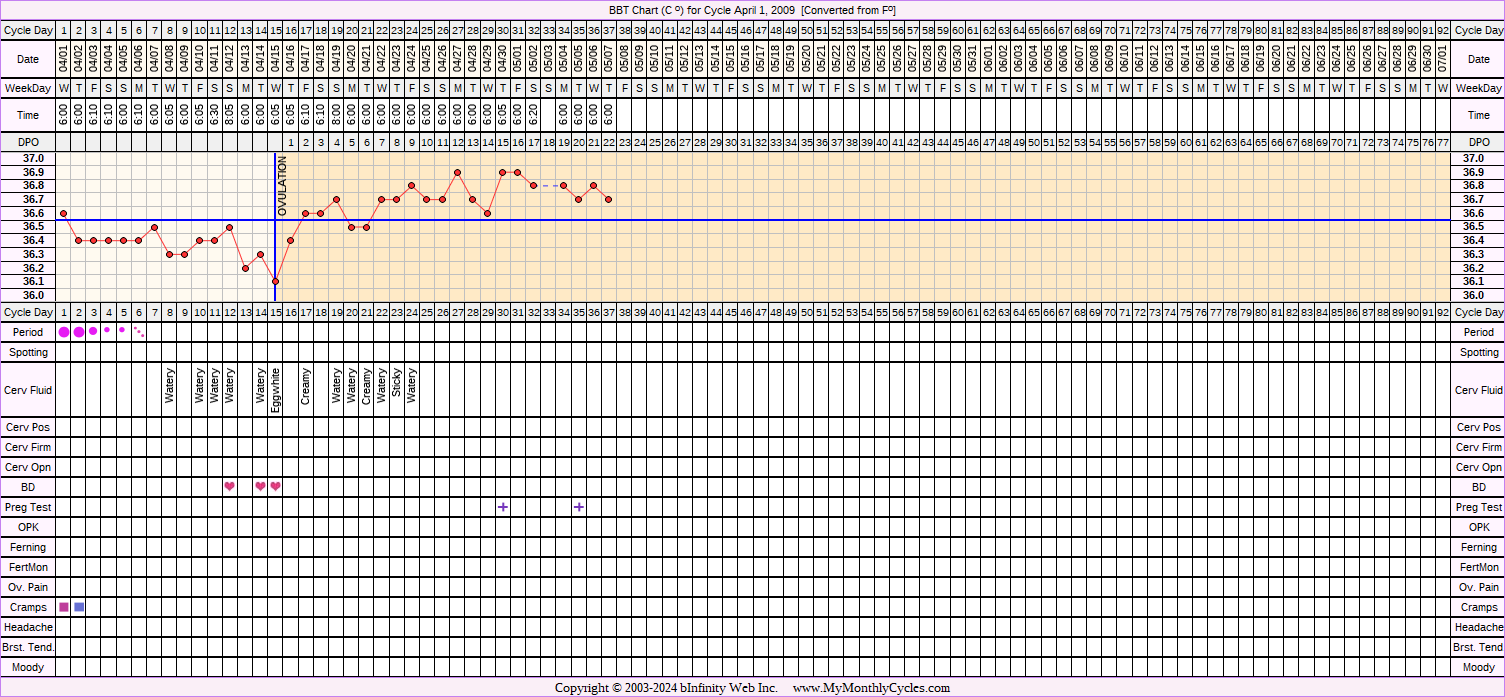Click the temperature point on day 27 peak
The width and height of the screenshot is (1505, 697).
pyautogui.click(x=457, y=172)
